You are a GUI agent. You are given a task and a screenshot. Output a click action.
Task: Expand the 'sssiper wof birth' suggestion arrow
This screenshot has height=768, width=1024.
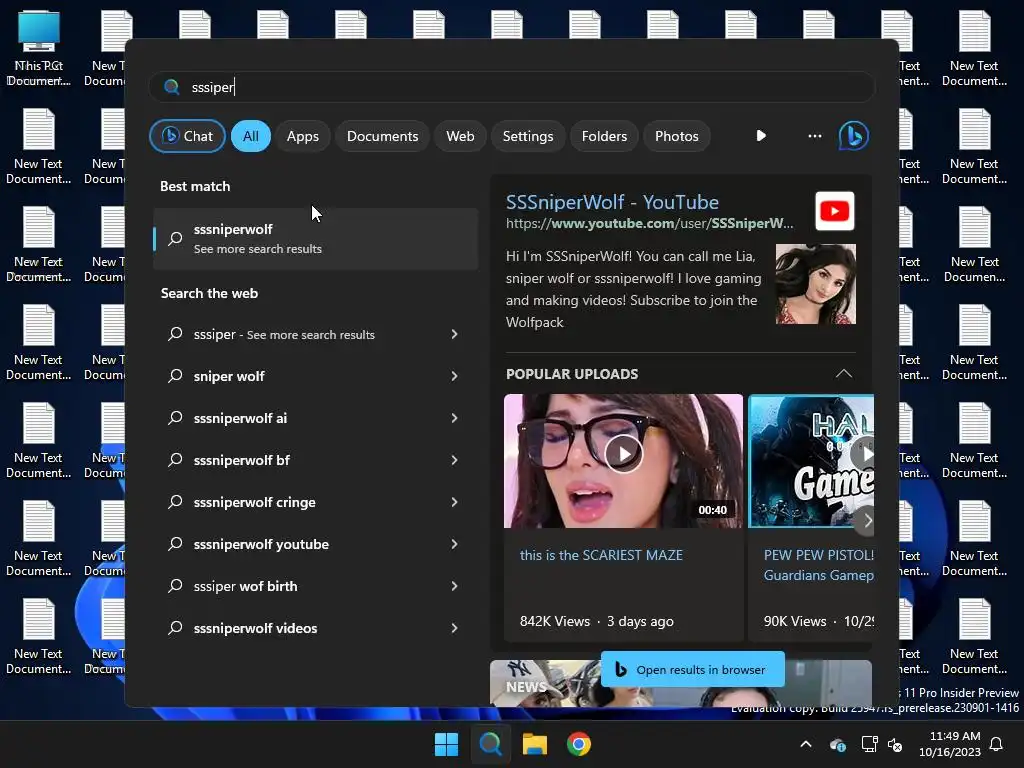455,586
